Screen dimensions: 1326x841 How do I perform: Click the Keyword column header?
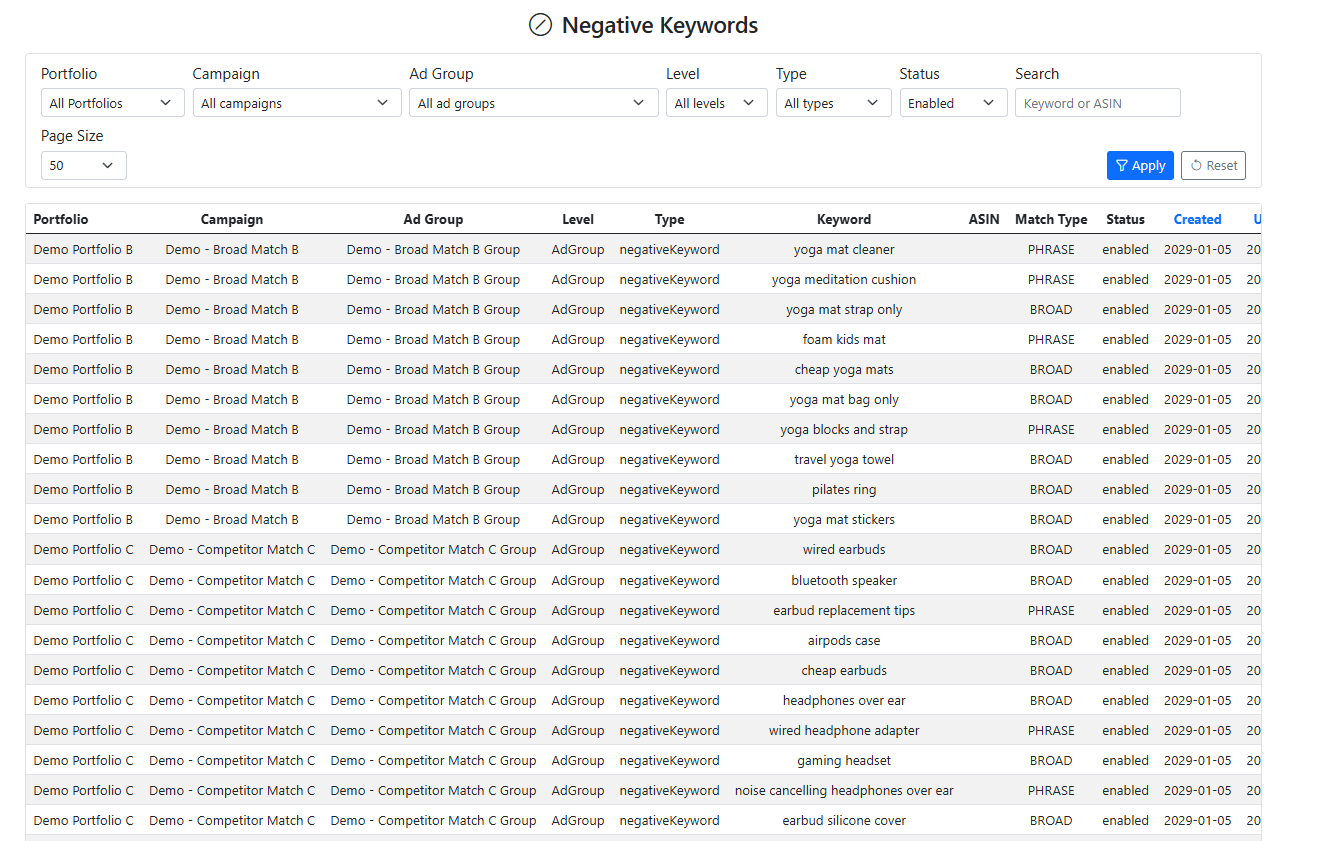tap(843, 219)
